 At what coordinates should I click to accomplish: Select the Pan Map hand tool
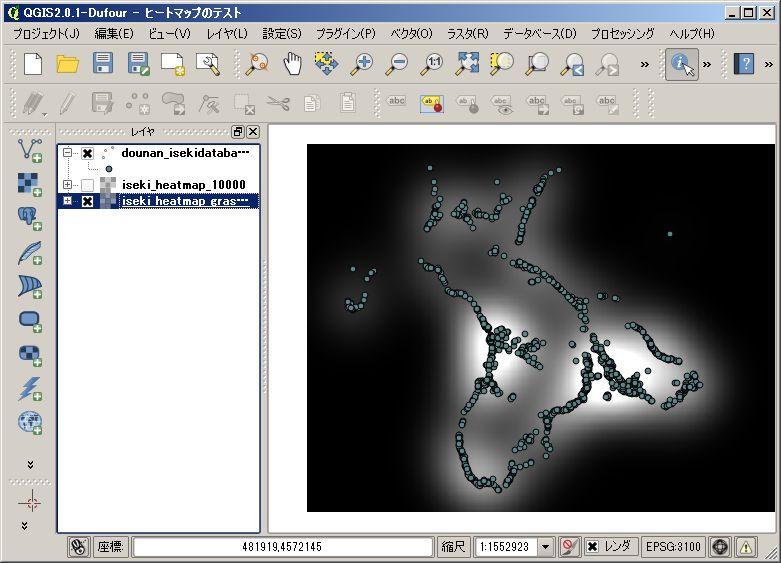point(292,64)
